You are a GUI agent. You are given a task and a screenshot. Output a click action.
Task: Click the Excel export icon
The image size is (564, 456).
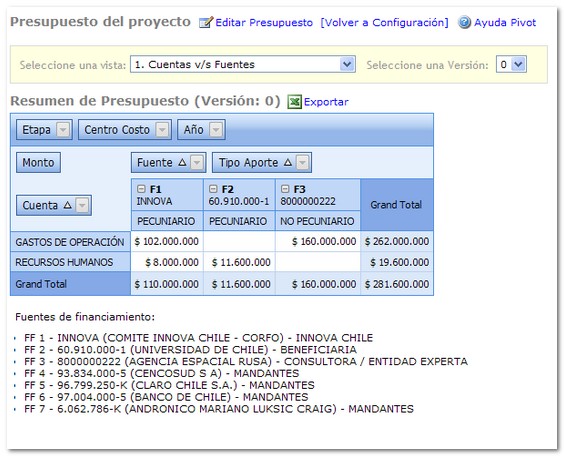tap(294, 102)
